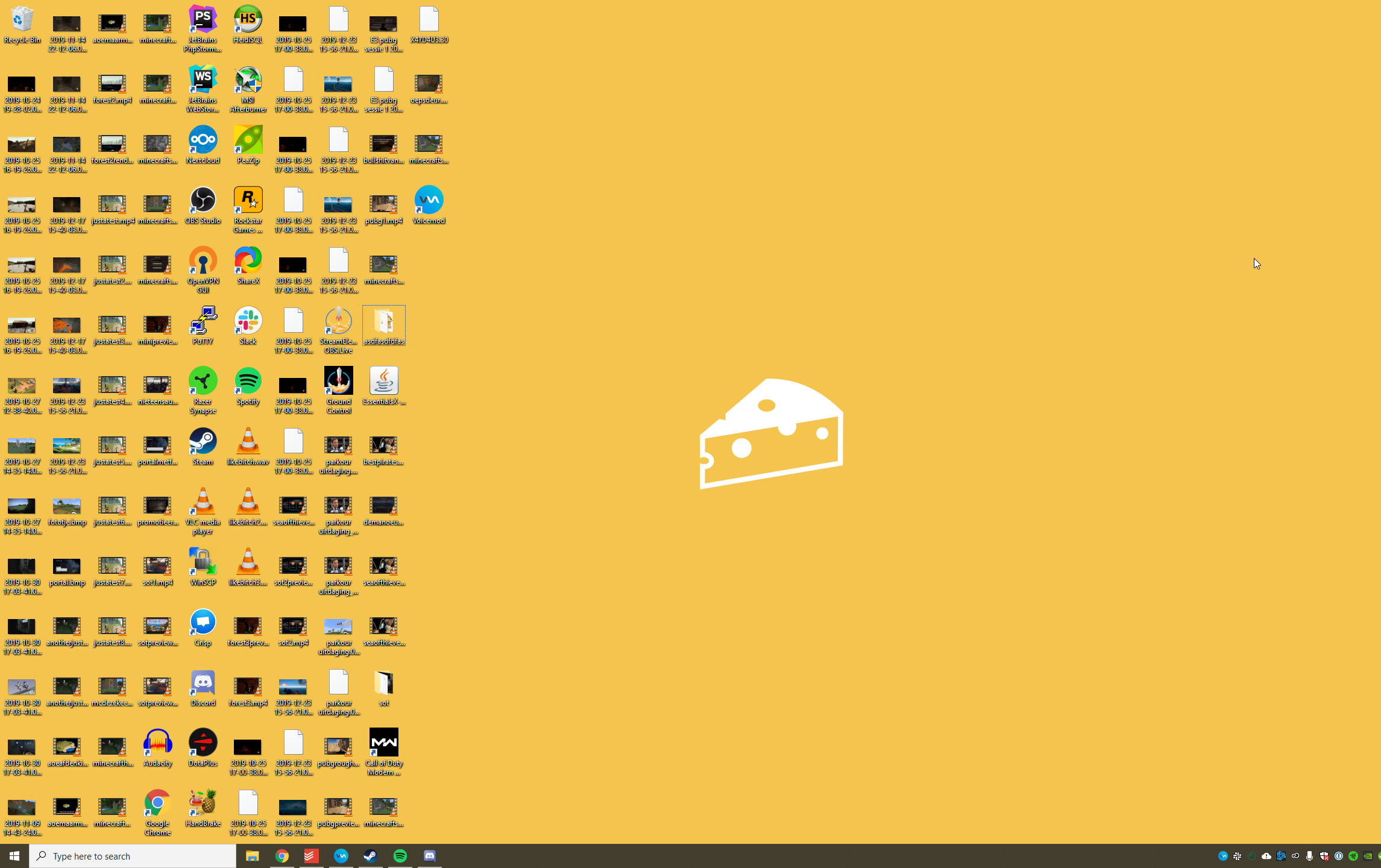Screen dimensions: 1381x868
Task: Select the HandBrake desktop icon
Action: pyautogui.click(x=203, y=804)
